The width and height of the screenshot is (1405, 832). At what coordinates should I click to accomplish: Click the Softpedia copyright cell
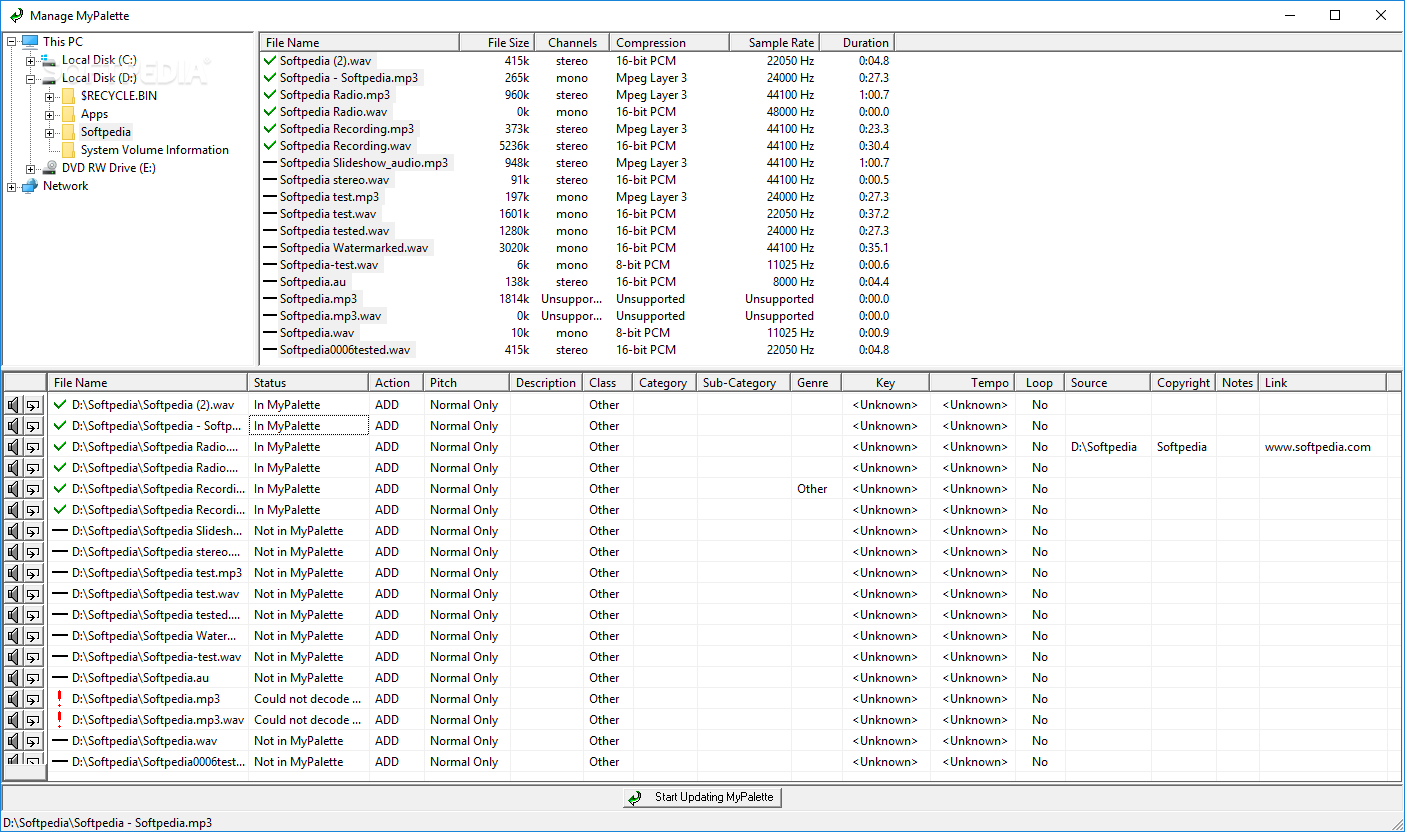coord(1182,447)
